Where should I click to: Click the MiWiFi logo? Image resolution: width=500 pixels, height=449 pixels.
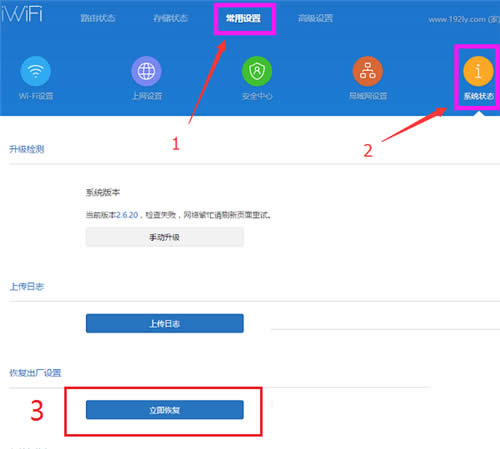21,14
